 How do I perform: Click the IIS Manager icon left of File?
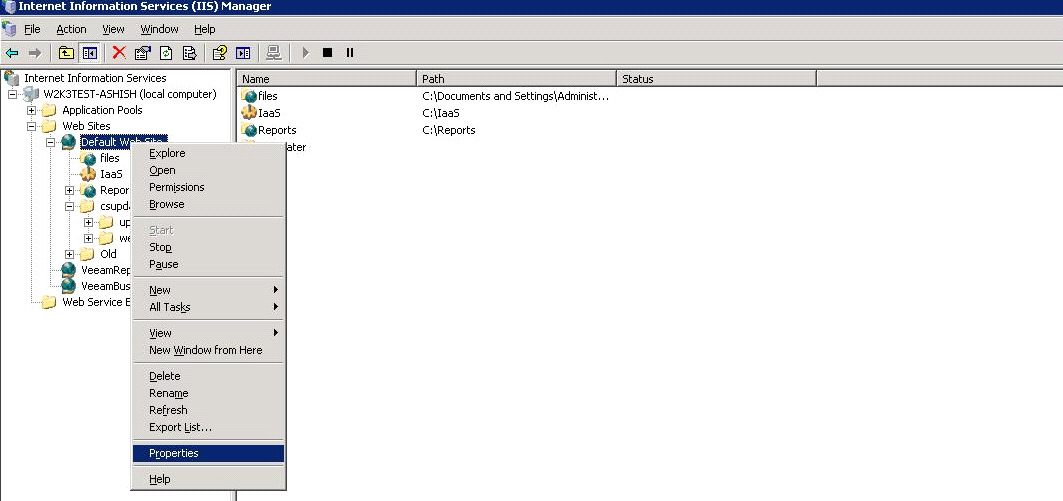[x=9, y=28]
